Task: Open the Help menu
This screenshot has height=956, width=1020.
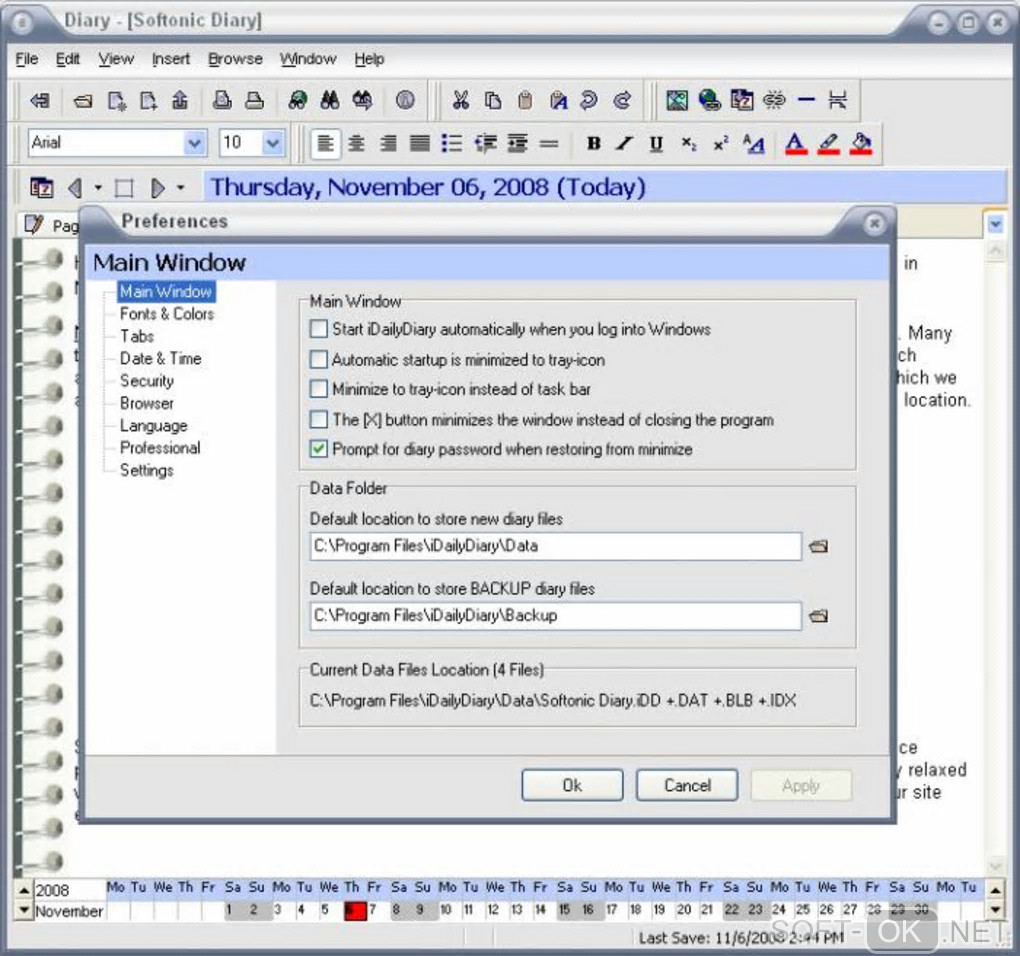Action: (369, 59)
